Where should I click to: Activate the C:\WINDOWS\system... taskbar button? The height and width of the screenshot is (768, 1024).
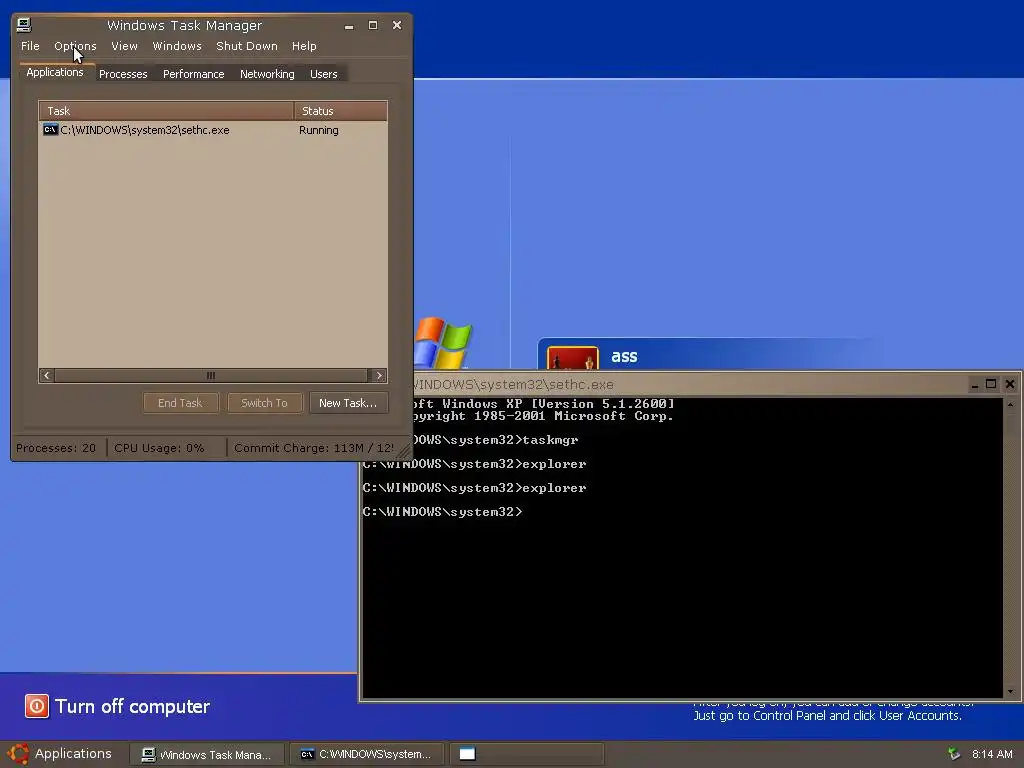[366, 754]
